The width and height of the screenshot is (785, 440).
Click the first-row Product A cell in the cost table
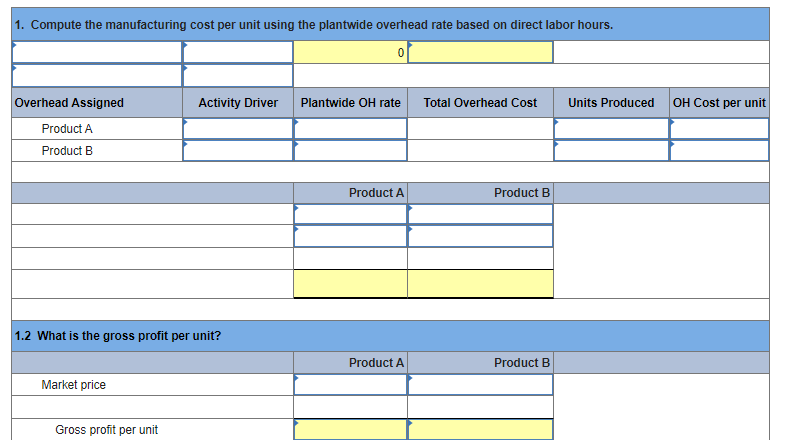(350, 214)
